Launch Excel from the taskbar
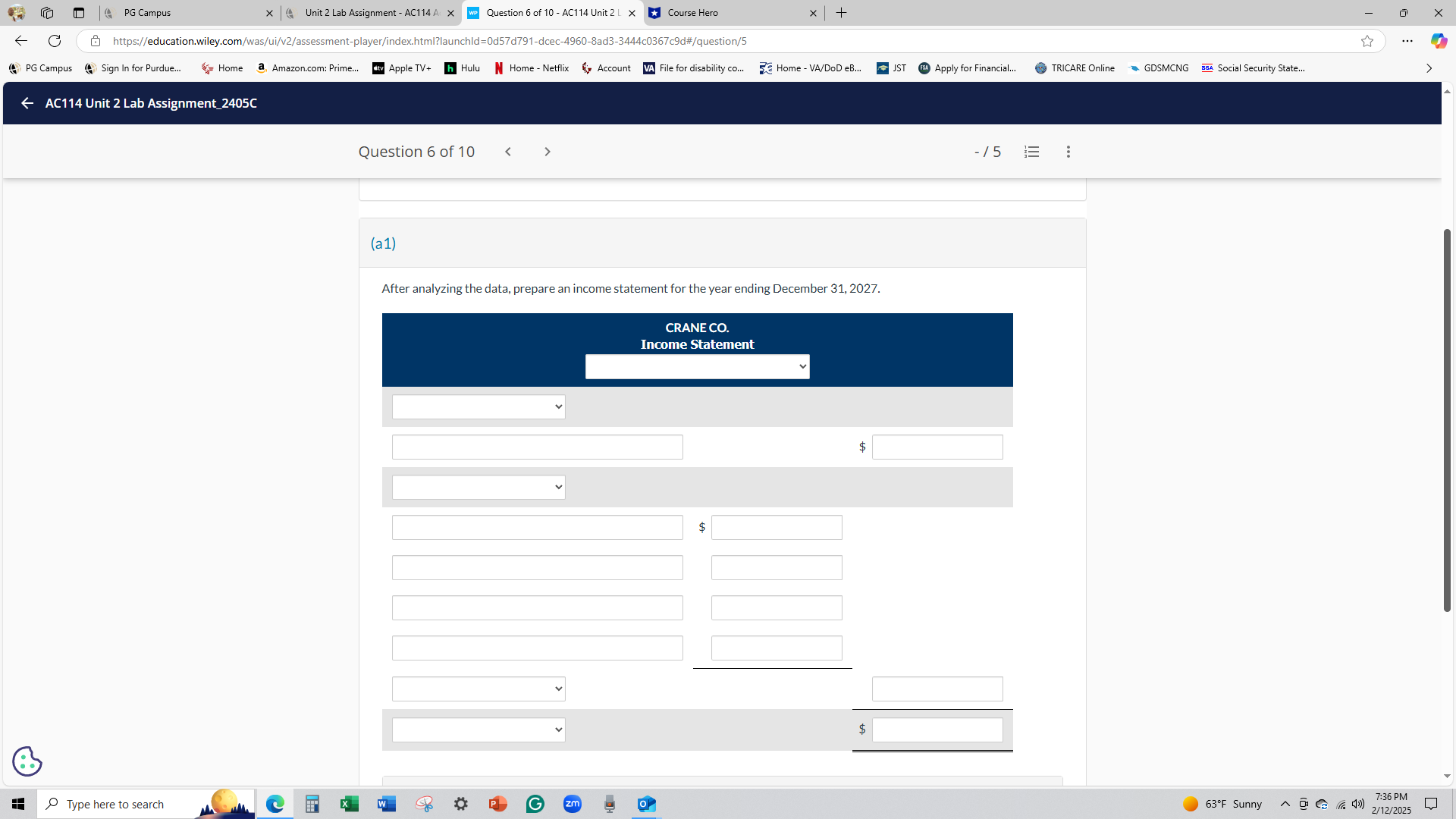Screen dimensions: 1456x819 tap(349, 804)
